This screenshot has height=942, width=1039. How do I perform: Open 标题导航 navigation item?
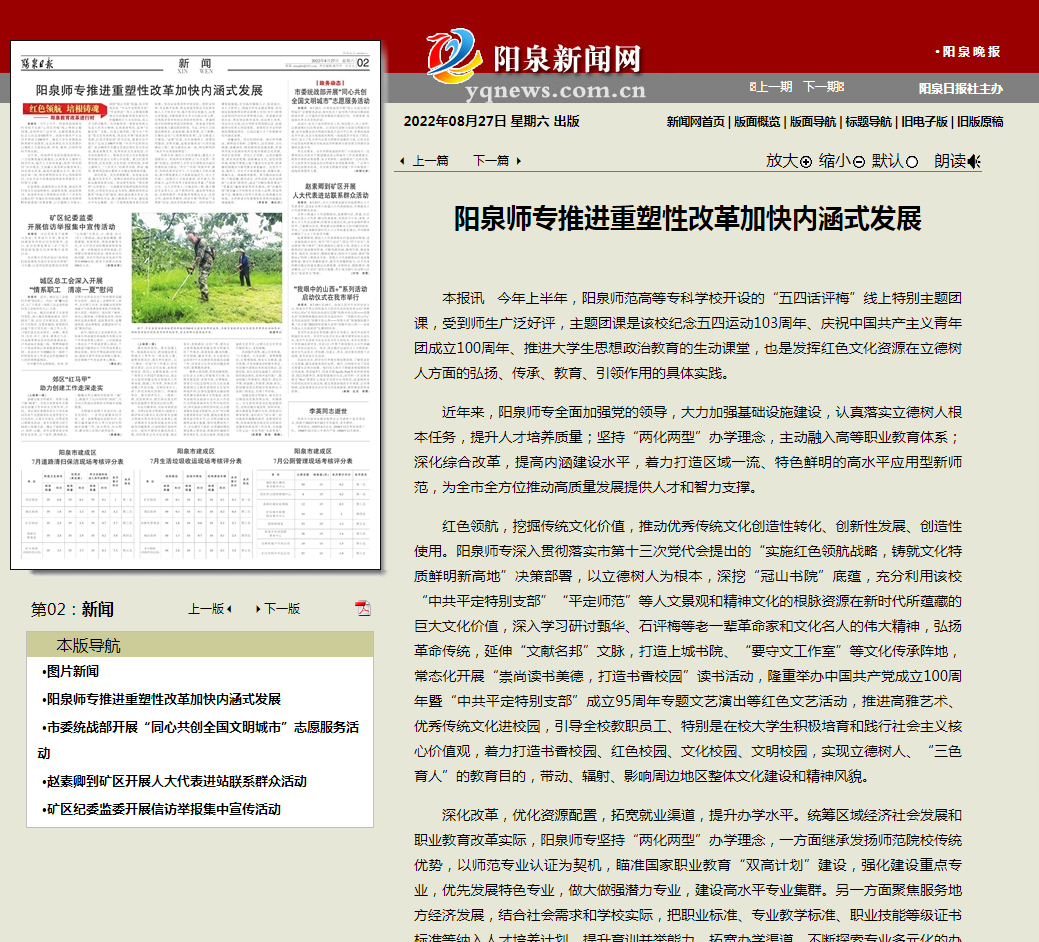click(x=868, y=122)
